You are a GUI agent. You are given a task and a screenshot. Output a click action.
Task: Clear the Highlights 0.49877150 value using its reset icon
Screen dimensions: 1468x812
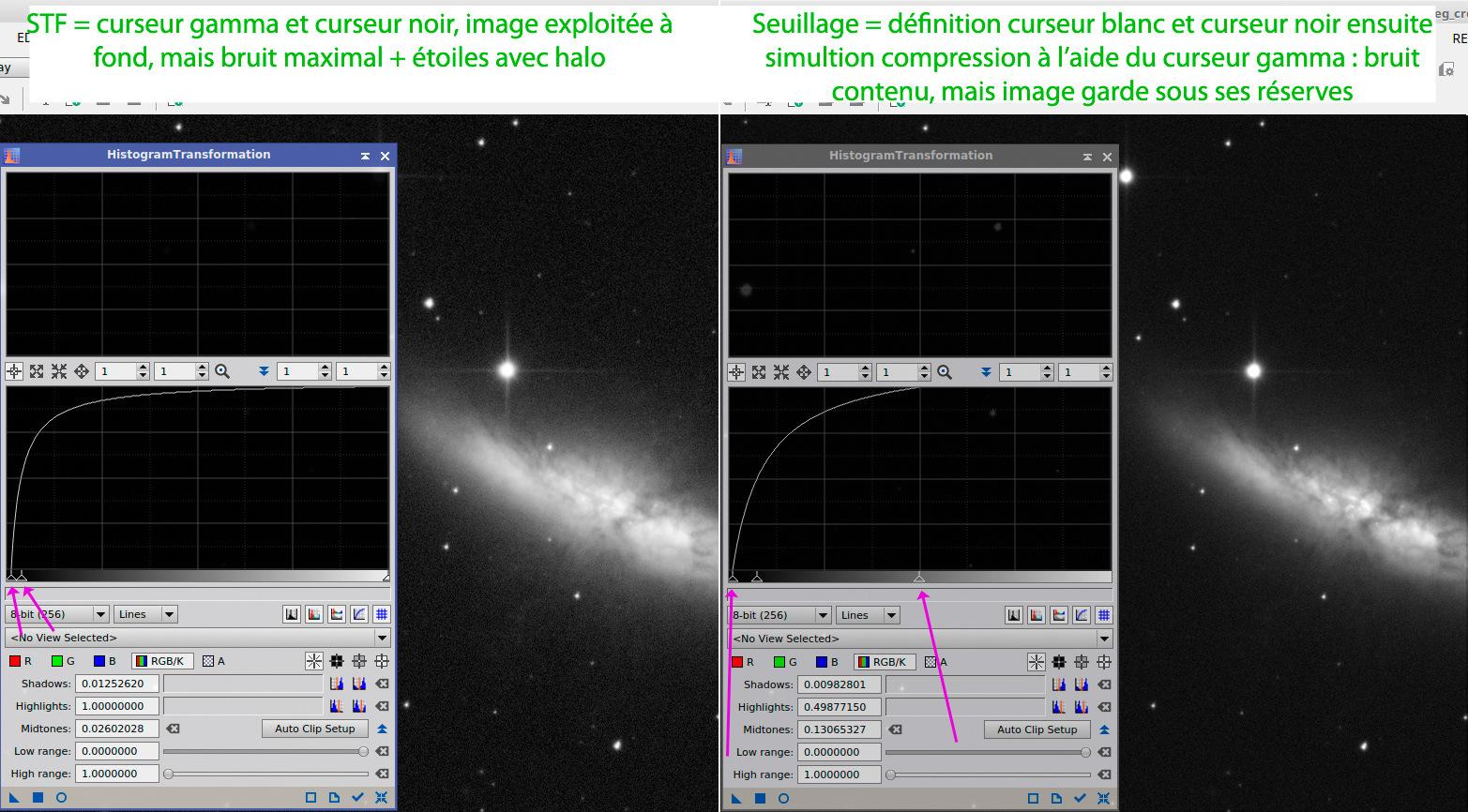1104,707
